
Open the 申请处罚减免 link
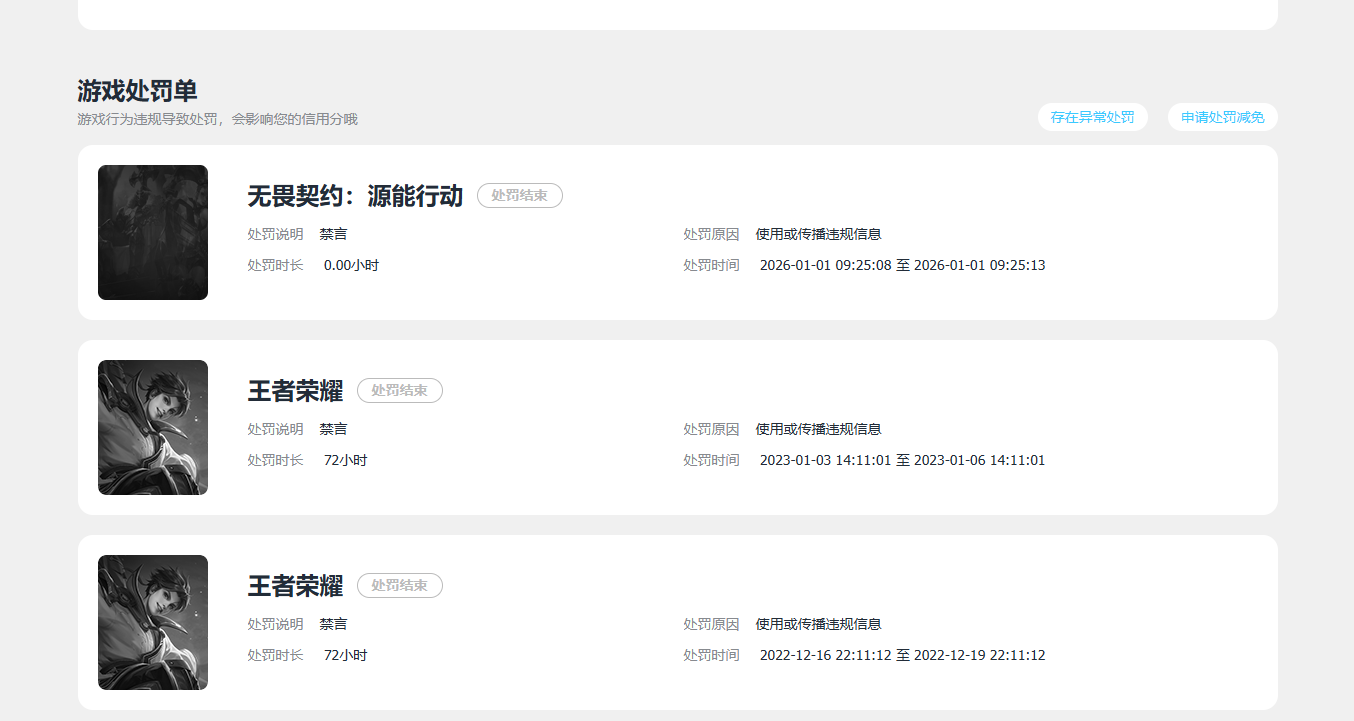[1222, 117]
